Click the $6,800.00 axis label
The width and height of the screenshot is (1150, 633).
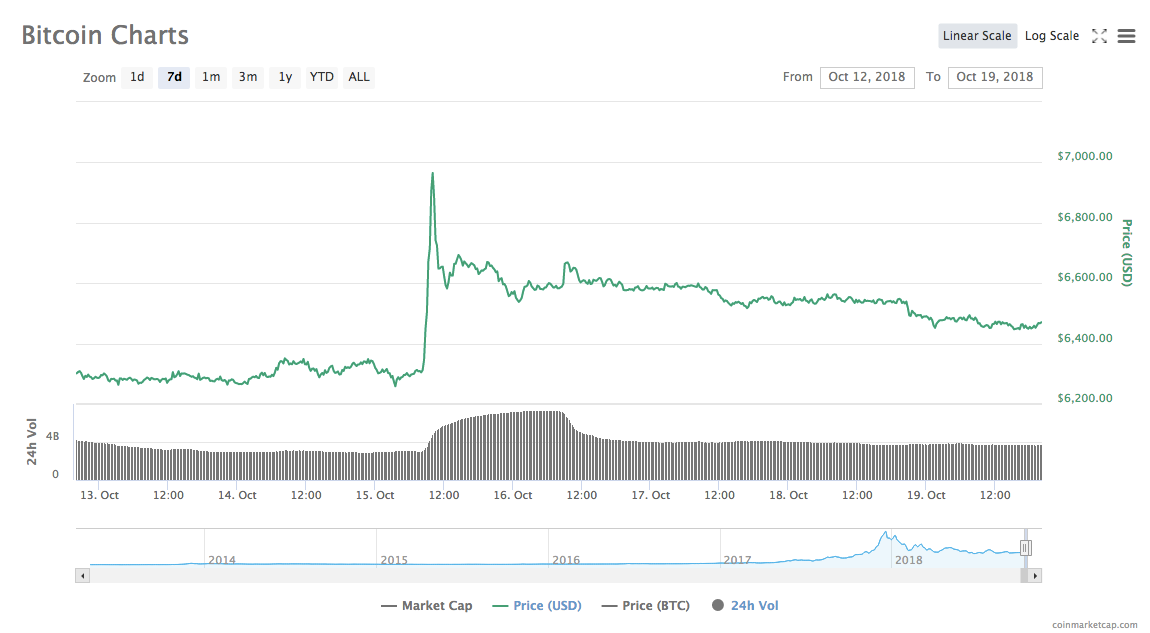pyautogui.click(x=1085, y=217)
